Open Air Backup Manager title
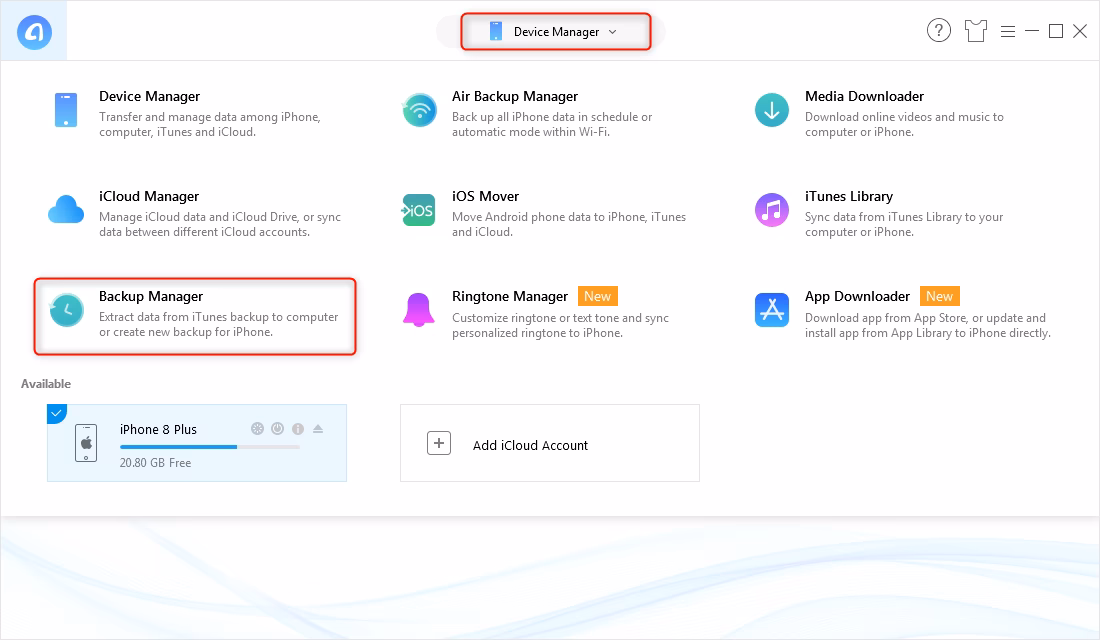Viewport: 1100px width, 640px height. point(515,96)
